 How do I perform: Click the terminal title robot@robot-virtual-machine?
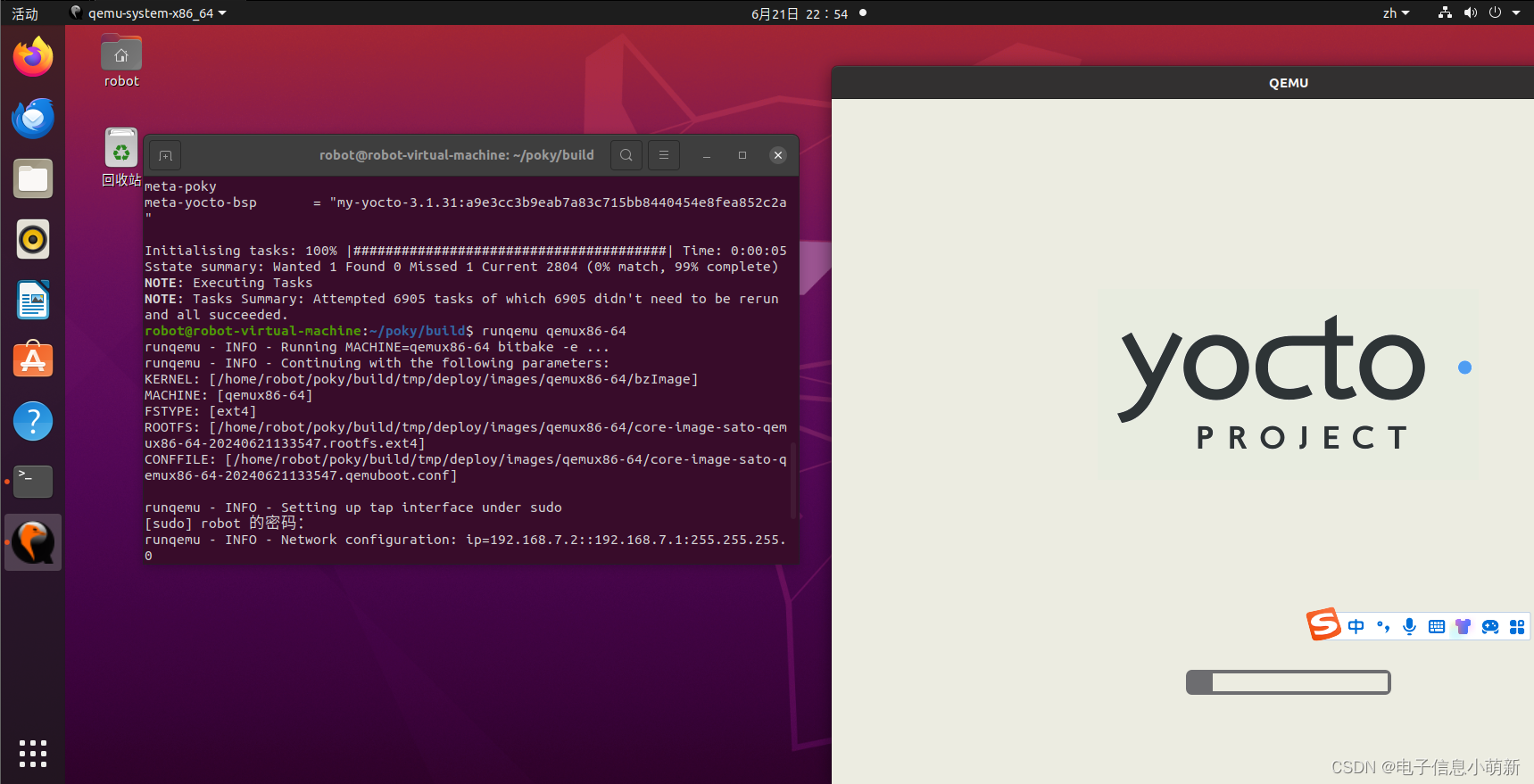coord(457,155)
